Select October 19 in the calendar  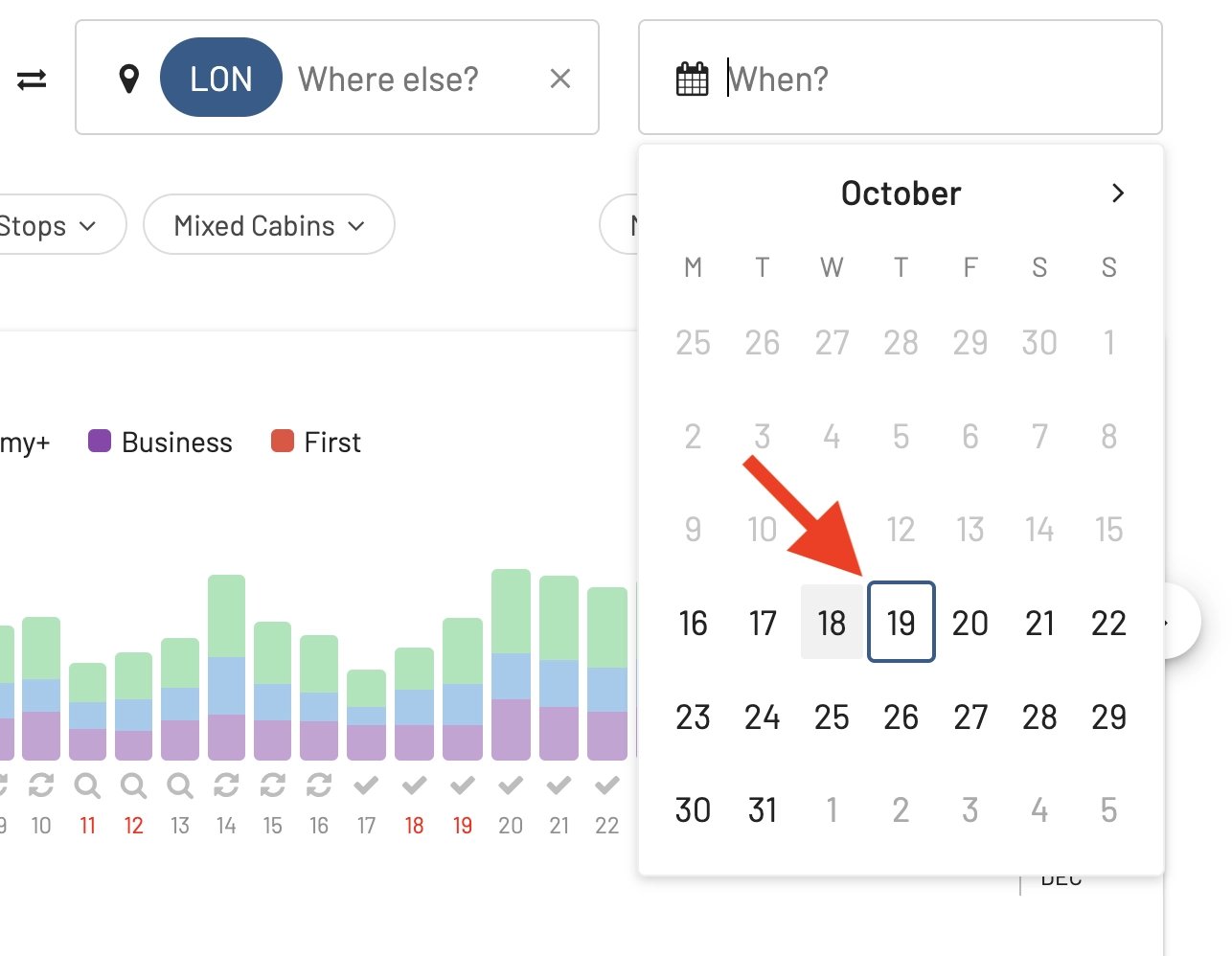[x=901, y=623]
